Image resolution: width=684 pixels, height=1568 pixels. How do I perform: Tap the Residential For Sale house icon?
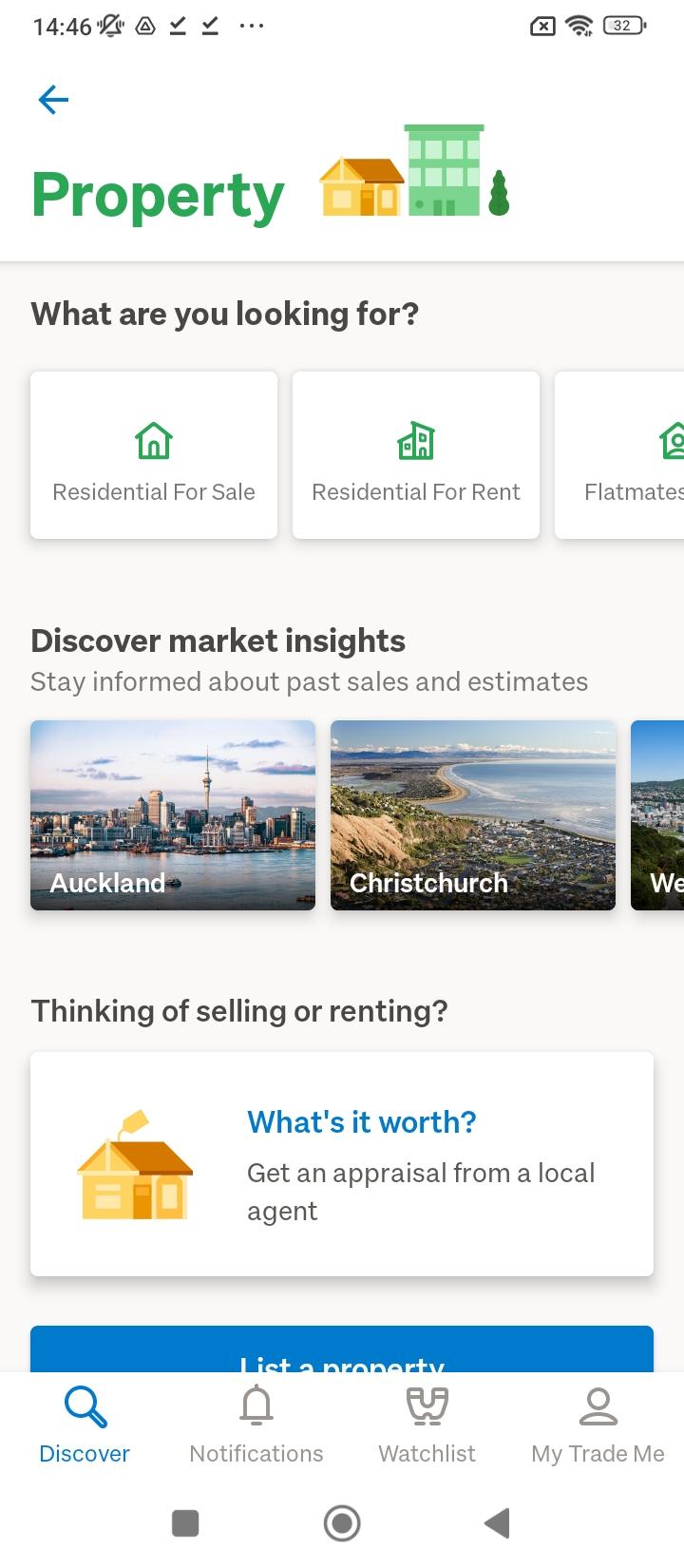click(x=154, y=441)
